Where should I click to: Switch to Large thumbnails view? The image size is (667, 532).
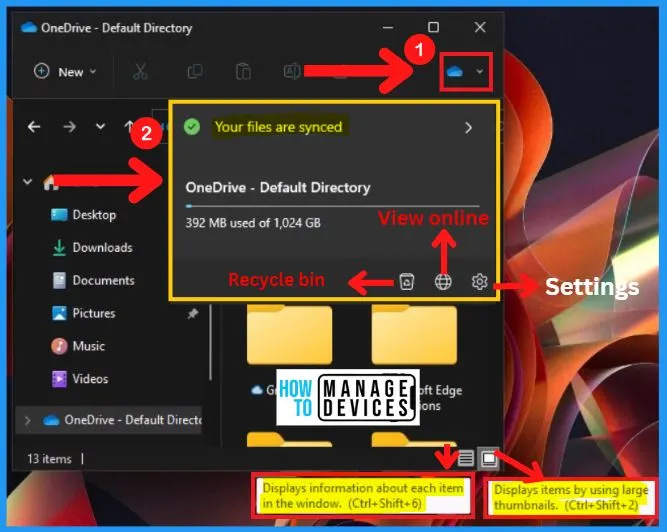point(489,458)
